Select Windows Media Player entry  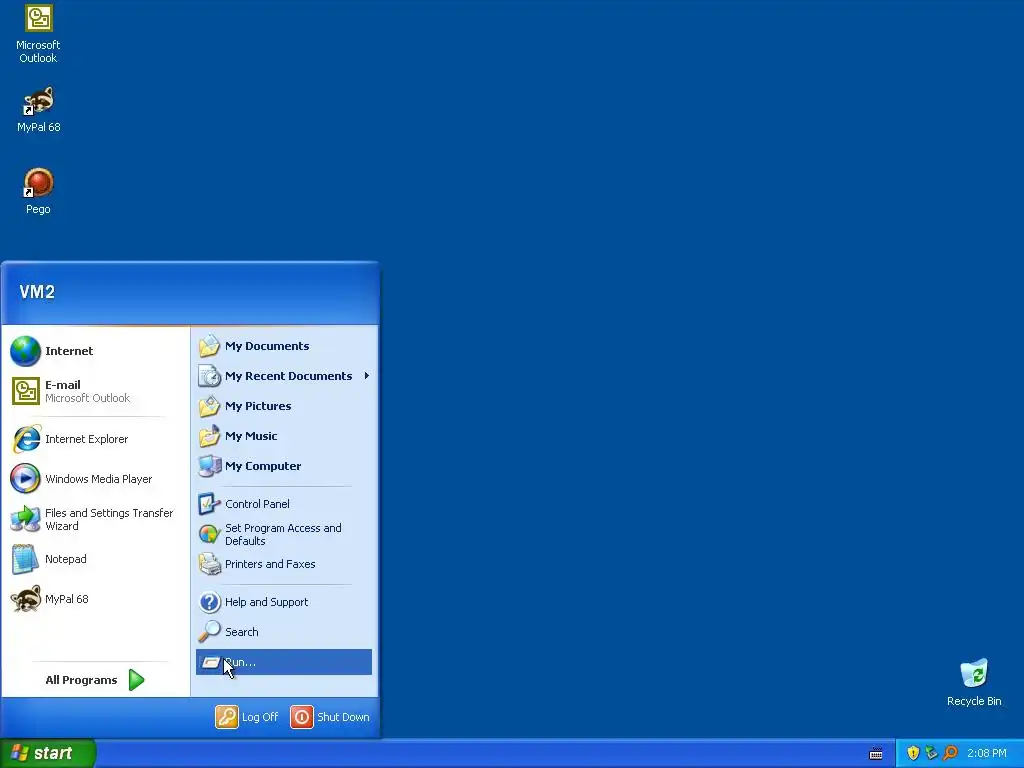click(x=96, y=479)
